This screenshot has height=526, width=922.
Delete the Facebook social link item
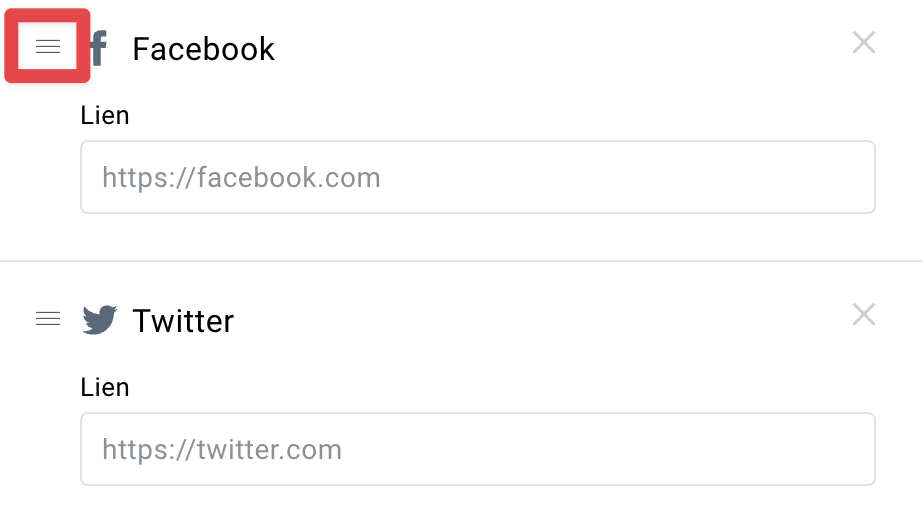(x=864, y=42)
